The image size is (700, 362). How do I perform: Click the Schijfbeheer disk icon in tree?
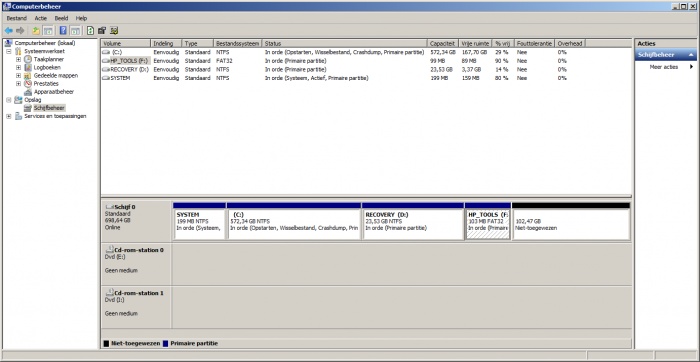[x=28, y=108]
